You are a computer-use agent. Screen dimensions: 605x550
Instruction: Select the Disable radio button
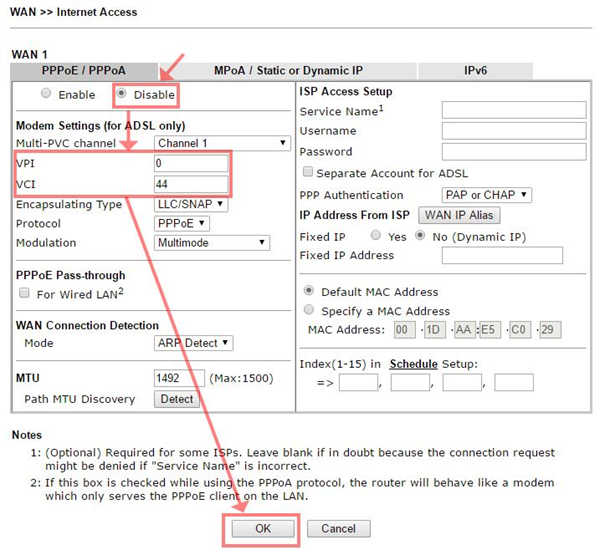[x=122, y=94]
